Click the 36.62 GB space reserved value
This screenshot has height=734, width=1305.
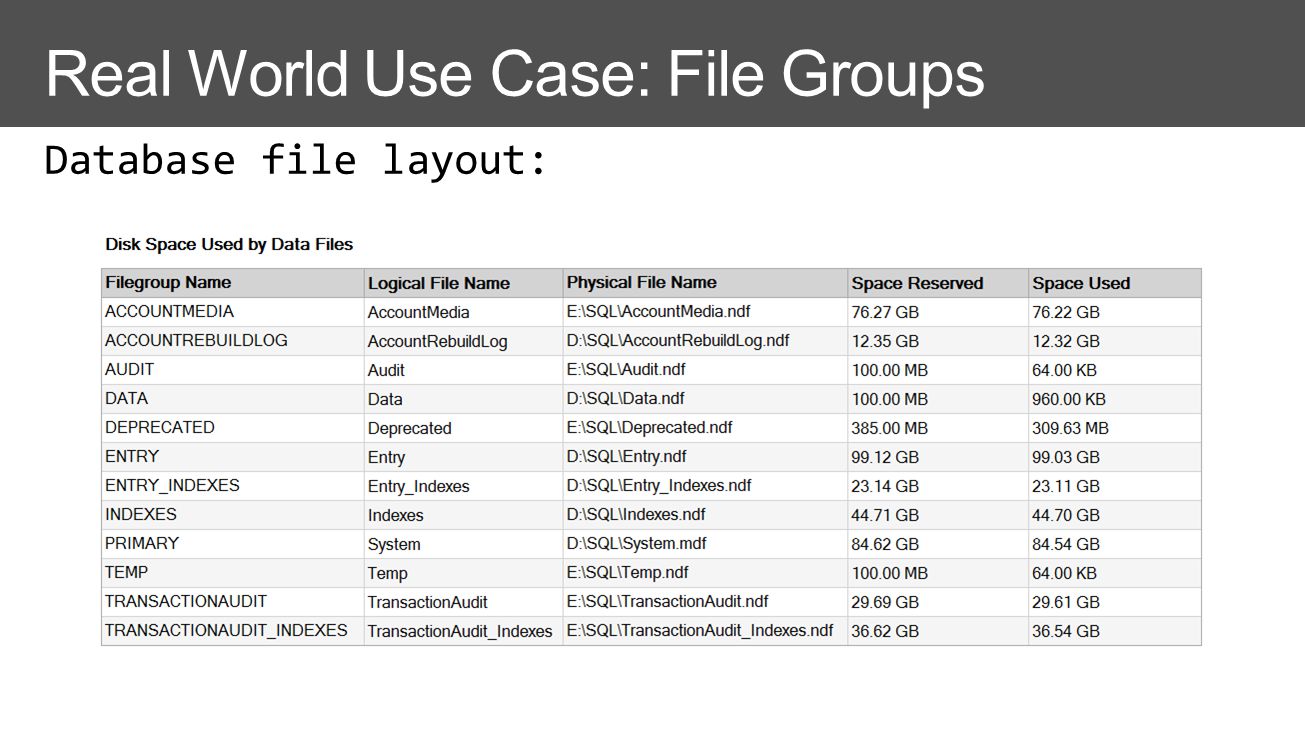tap(885, 632)
